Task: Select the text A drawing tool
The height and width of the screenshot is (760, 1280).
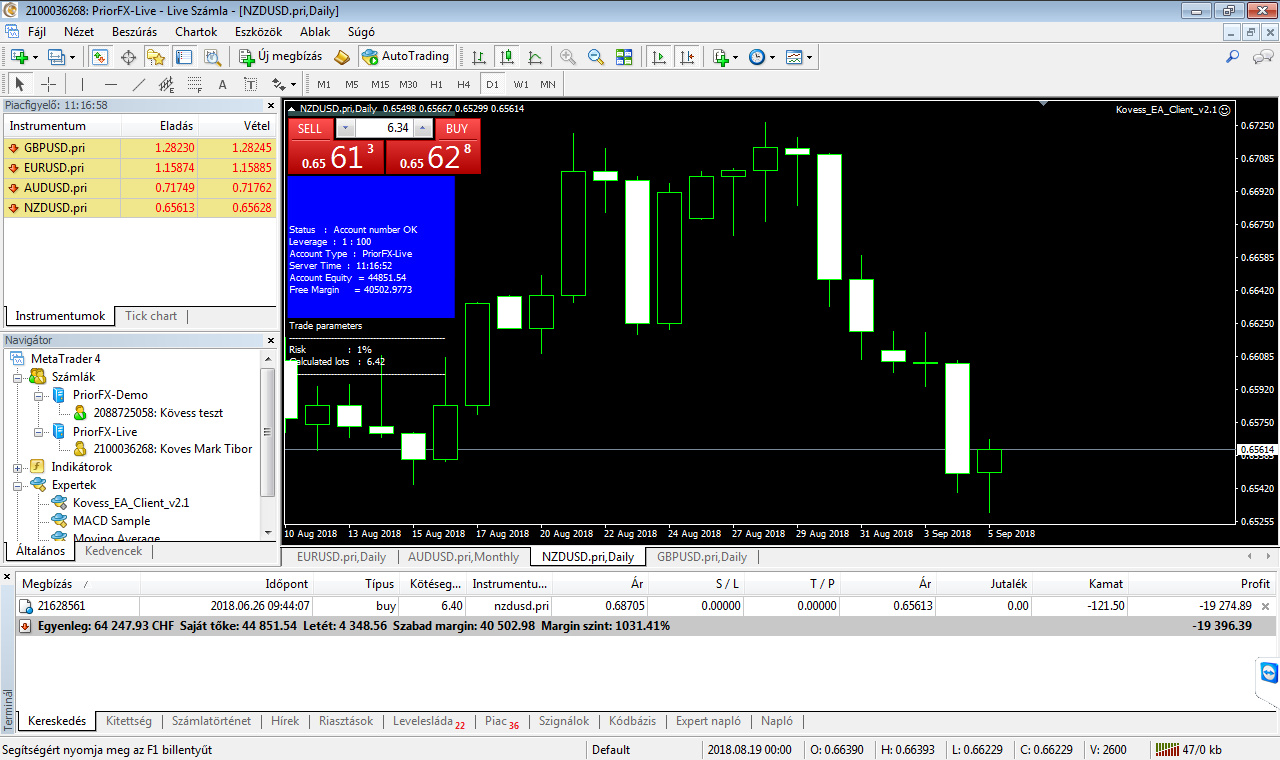Action: [222, 84]
